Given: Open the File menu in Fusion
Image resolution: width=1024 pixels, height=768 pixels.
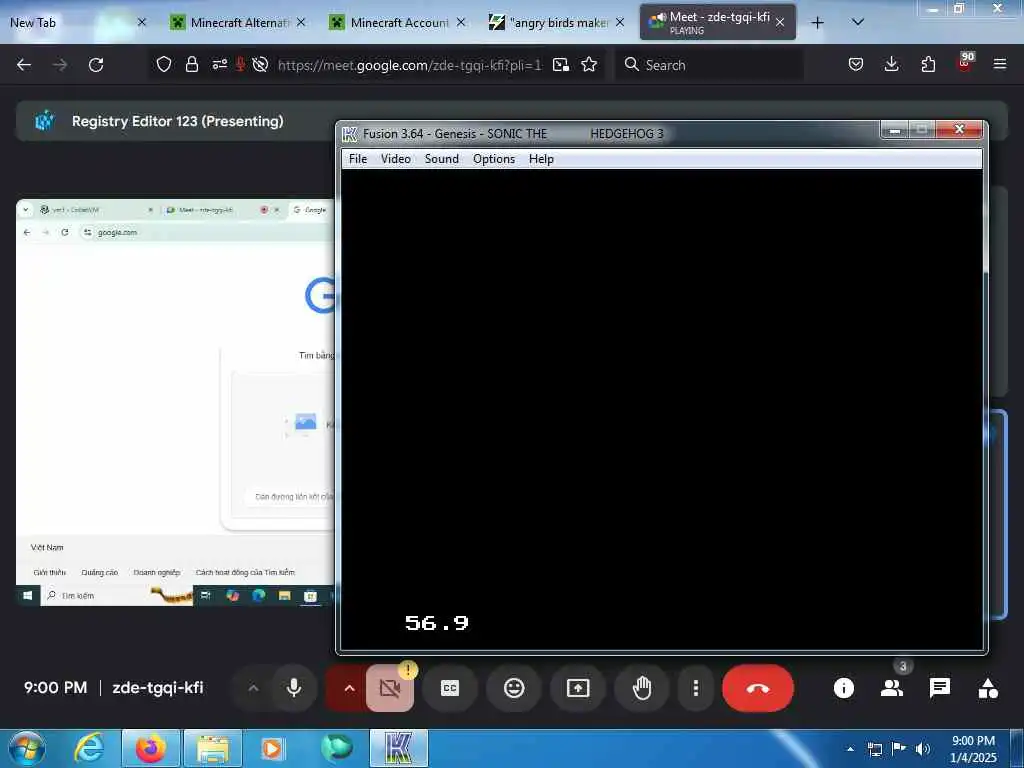Looking at the screenshot, I should [358, 159].
